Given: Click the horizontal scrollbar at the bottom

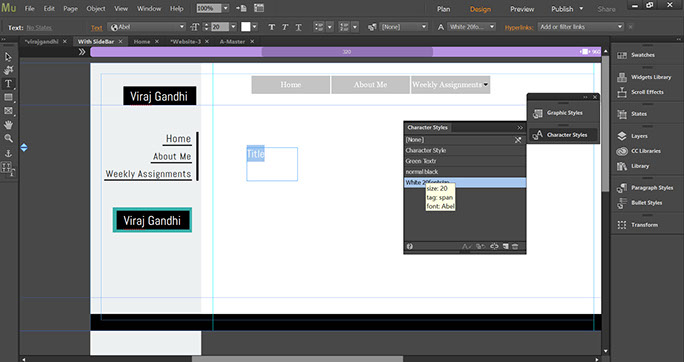Looking at the screenshot, I should [x=298, y=360].
